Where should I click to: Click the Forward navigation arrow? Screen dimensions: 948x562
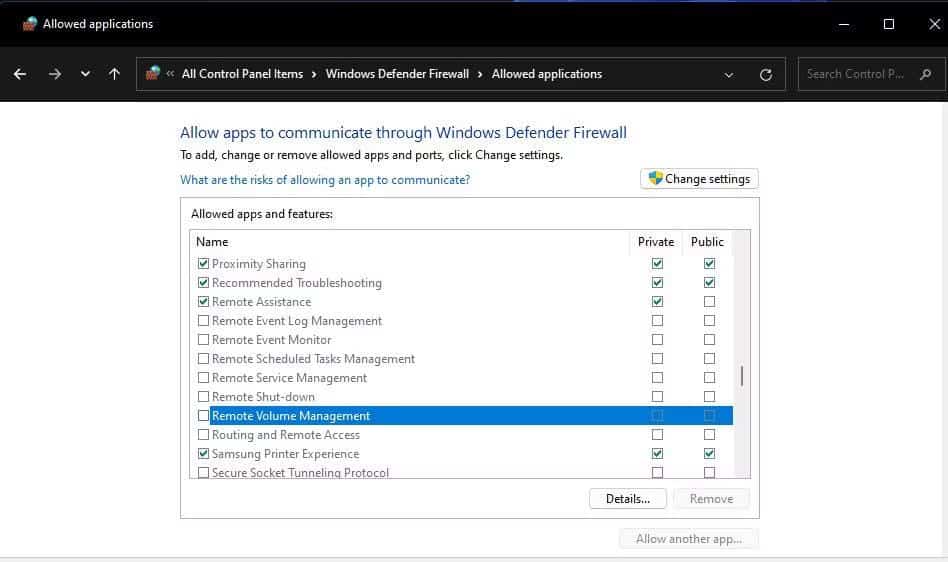(x=55, y=74)
